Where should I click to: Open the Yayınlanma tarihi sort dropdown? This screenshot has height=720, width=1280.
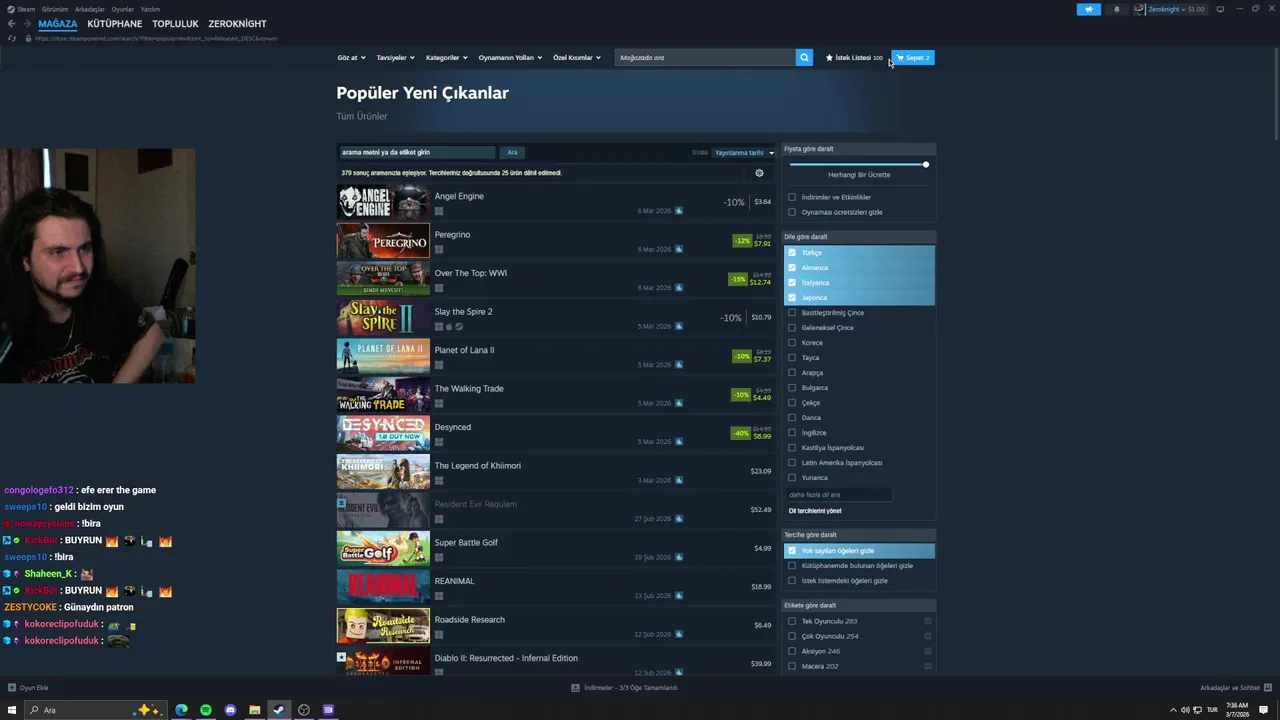coord(744,153)
